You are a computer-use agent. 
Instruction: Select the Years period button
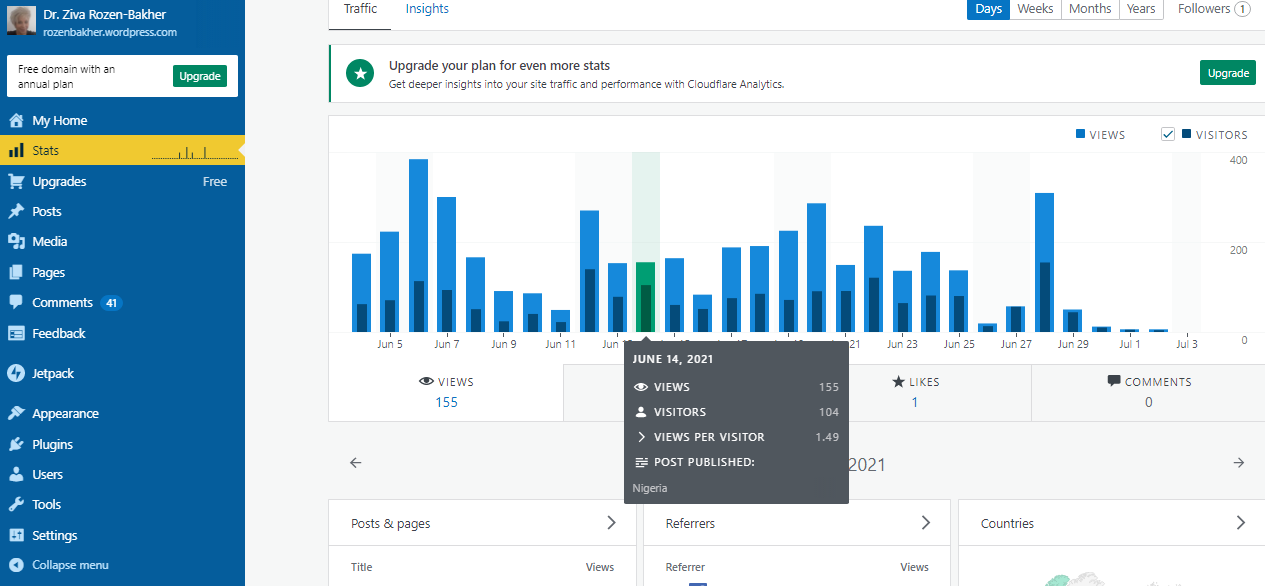[x=1141, y=9]
